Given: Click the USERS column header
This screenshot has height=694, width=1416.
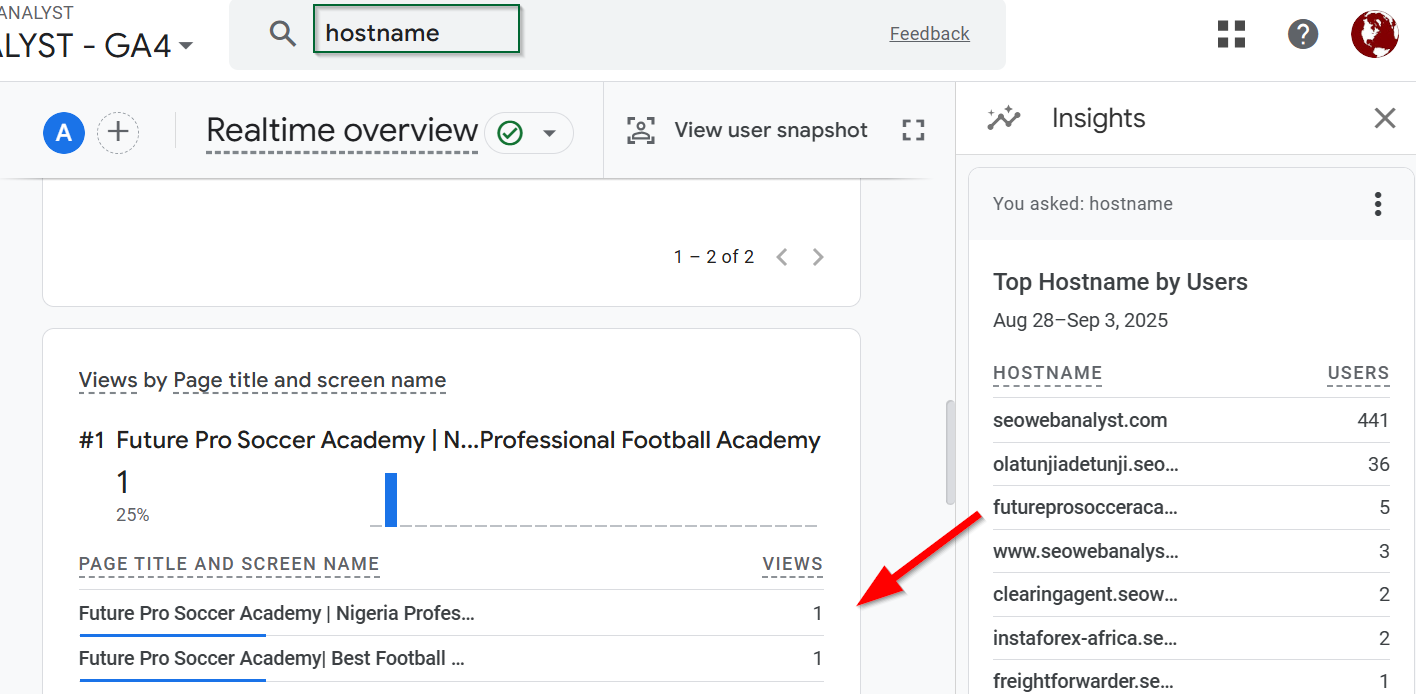Looking at the screenshot, I should click(1359, 374).
